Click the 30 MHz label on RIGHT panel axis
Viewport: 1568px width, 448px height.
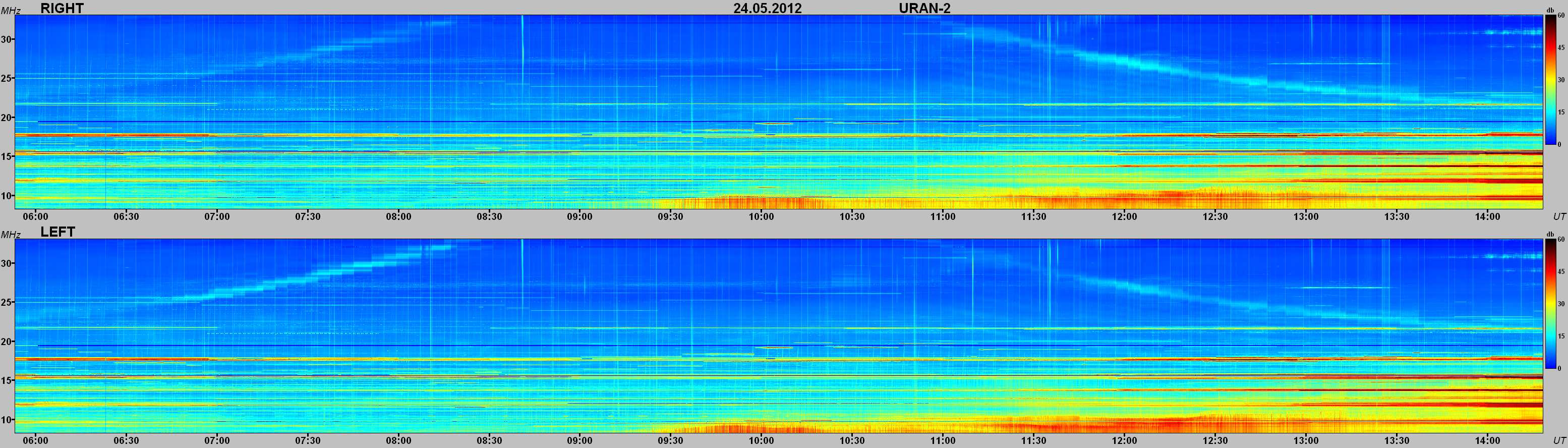7,39
